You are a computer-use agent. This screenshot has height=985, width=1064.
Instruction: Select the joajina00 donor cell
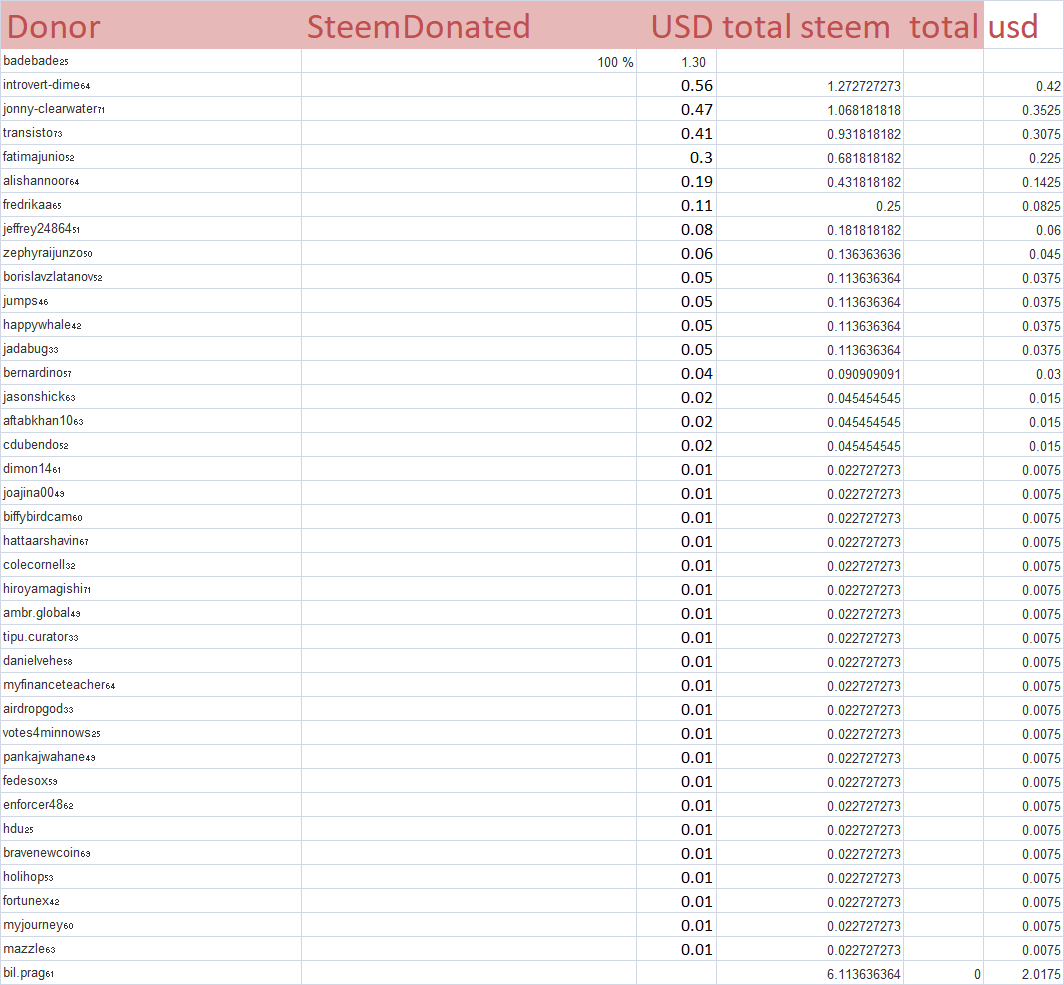(151, 493)
